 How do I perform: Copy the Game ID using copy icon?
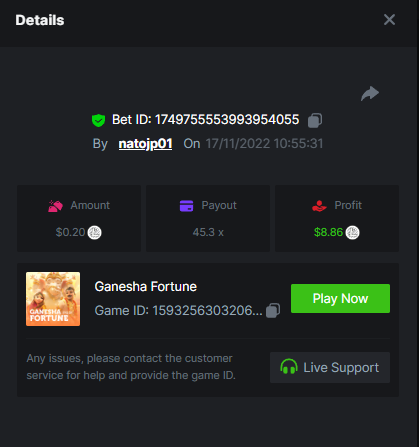click(x=273, y=310)
